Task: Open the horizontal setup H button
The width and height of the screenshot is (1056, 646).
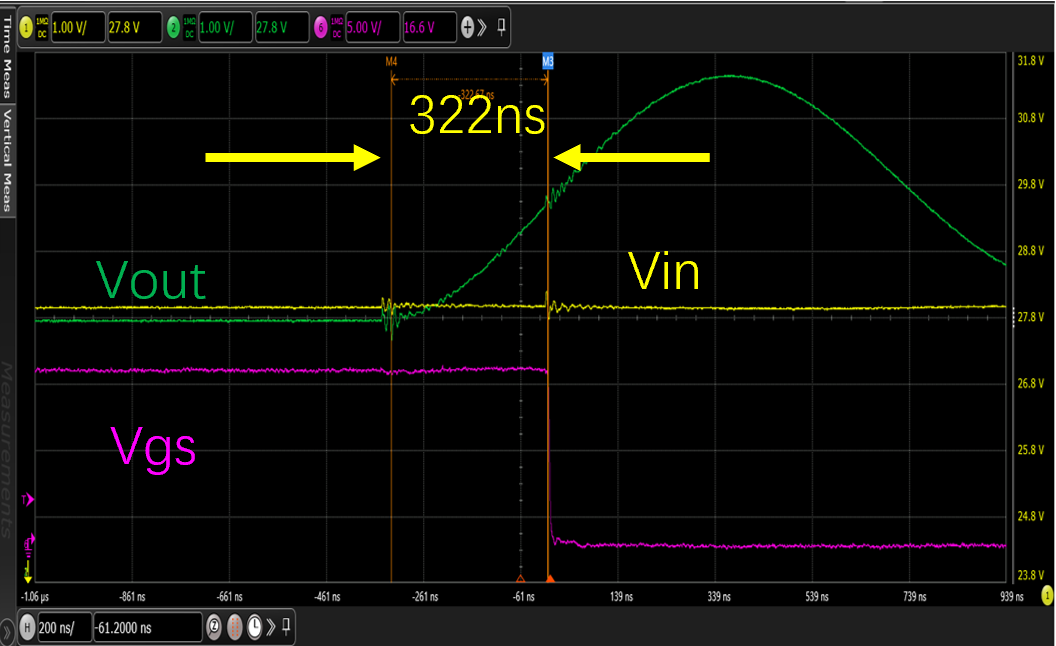Action: [x=27, y=627]
